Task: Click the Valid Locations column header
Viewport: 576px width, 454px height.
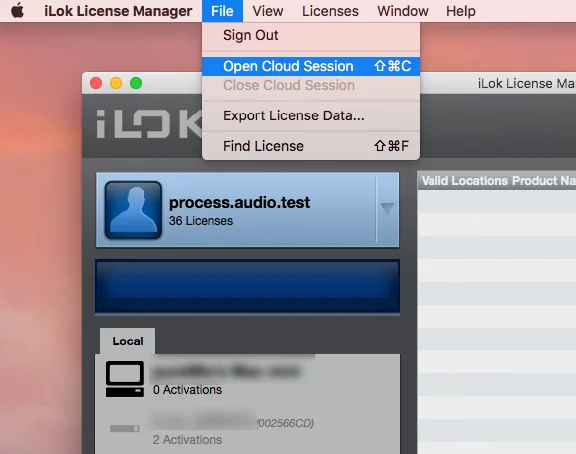Action: click(464, 181)
